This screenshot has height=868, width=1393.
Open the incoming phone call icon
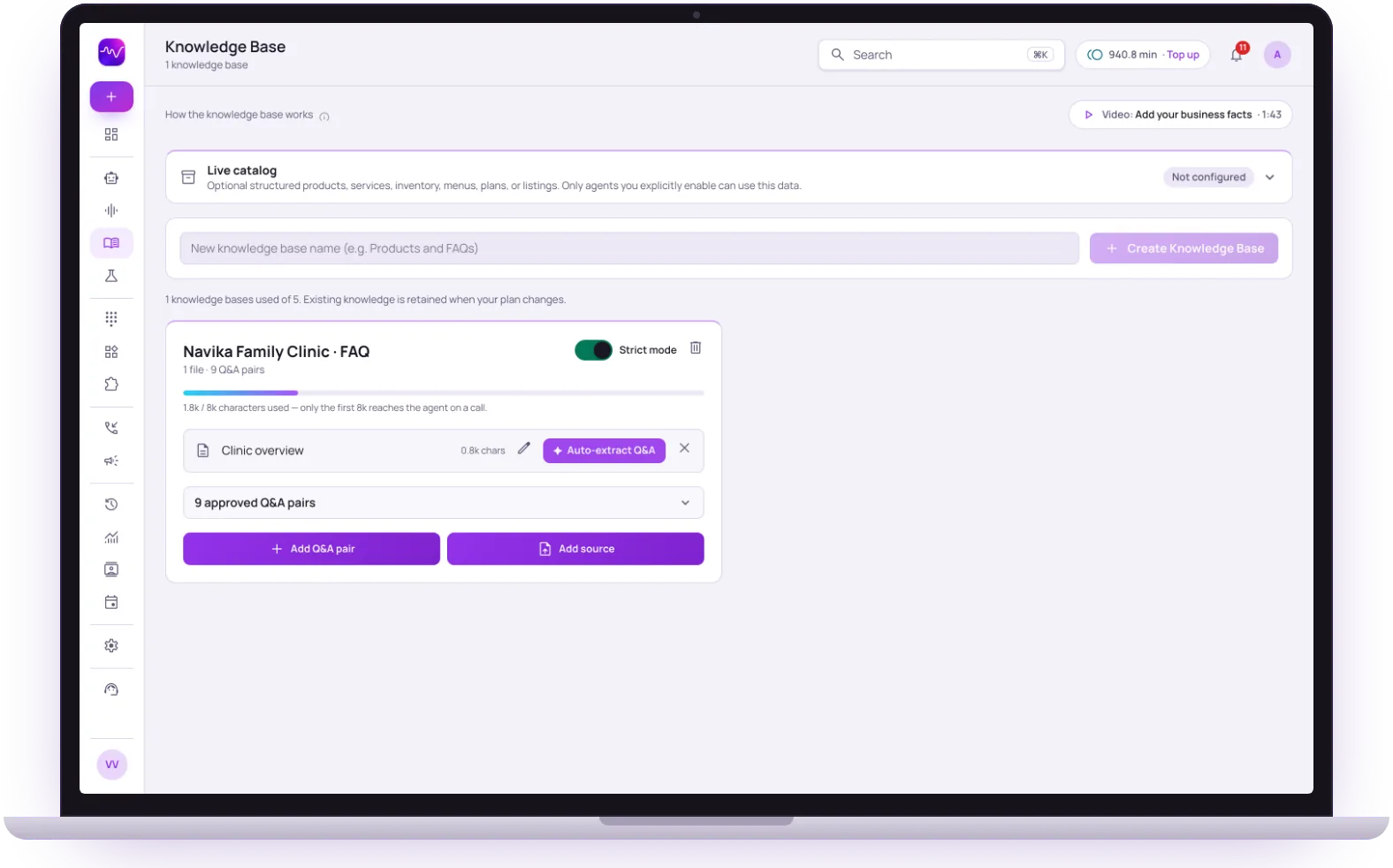click(111, 428)
